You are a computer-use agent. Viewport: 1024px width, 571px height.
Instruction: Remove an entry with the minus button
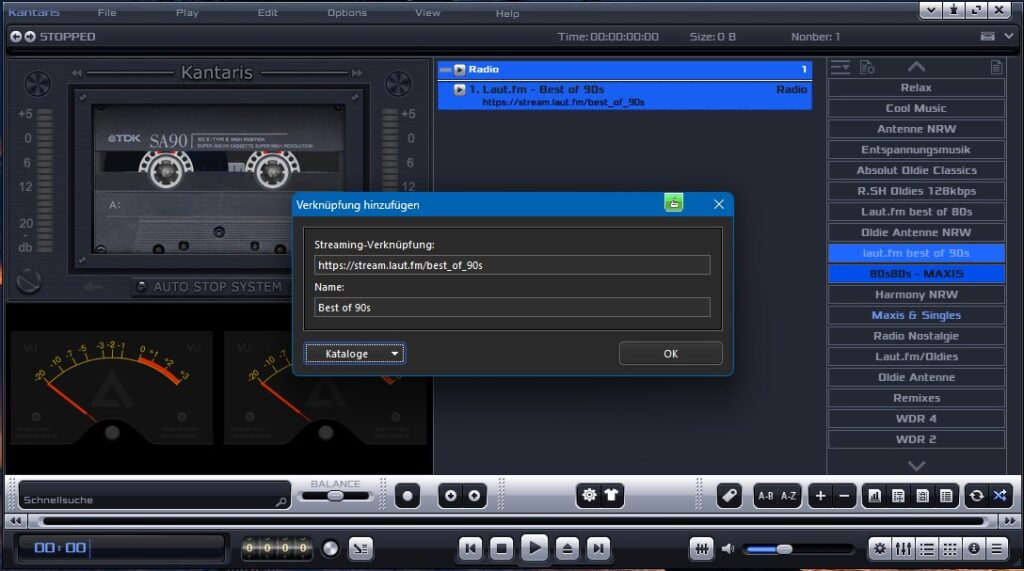844,496
